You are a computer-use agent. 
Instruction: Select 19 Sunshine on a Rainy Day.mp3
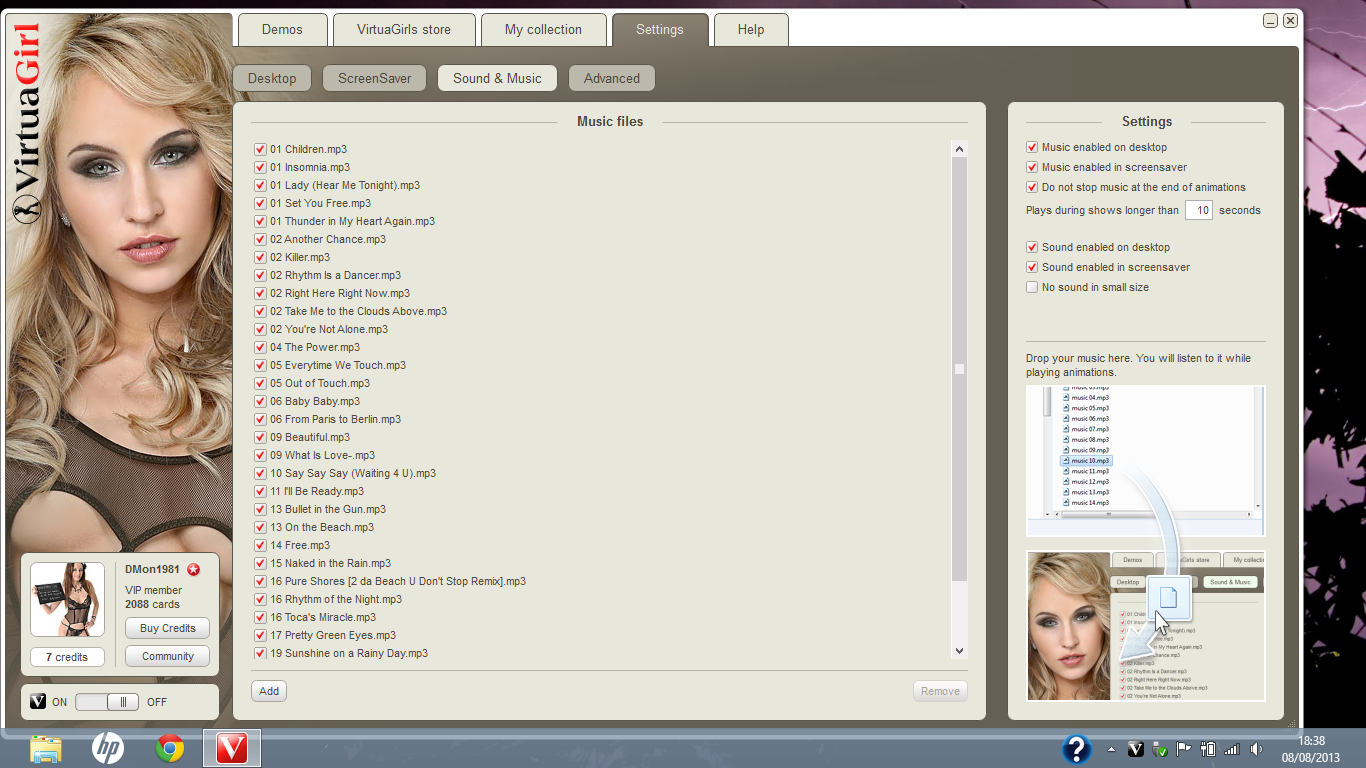point(349,653)
